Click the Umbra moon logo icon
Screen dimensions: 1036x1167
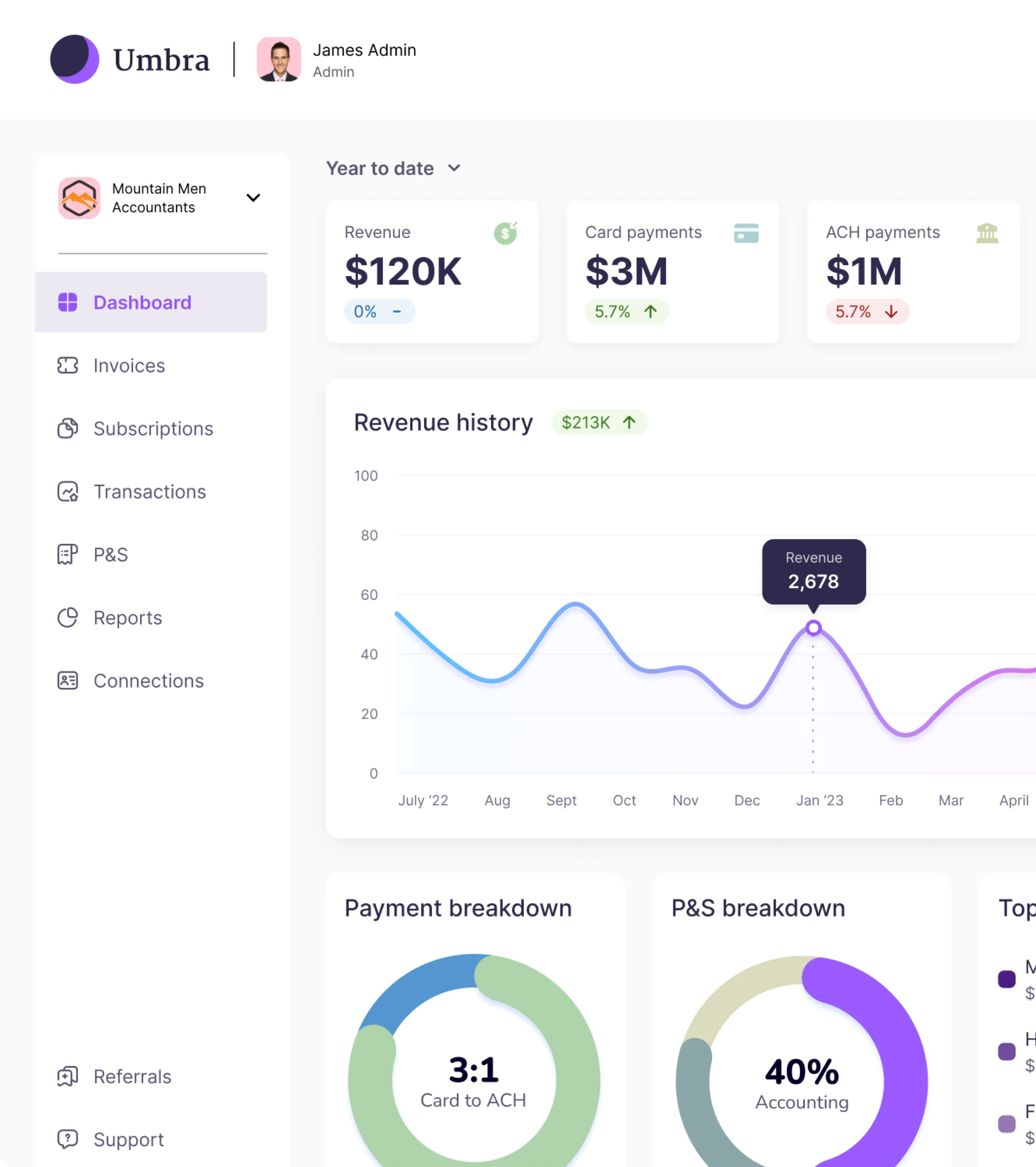[x=75, y=59]
